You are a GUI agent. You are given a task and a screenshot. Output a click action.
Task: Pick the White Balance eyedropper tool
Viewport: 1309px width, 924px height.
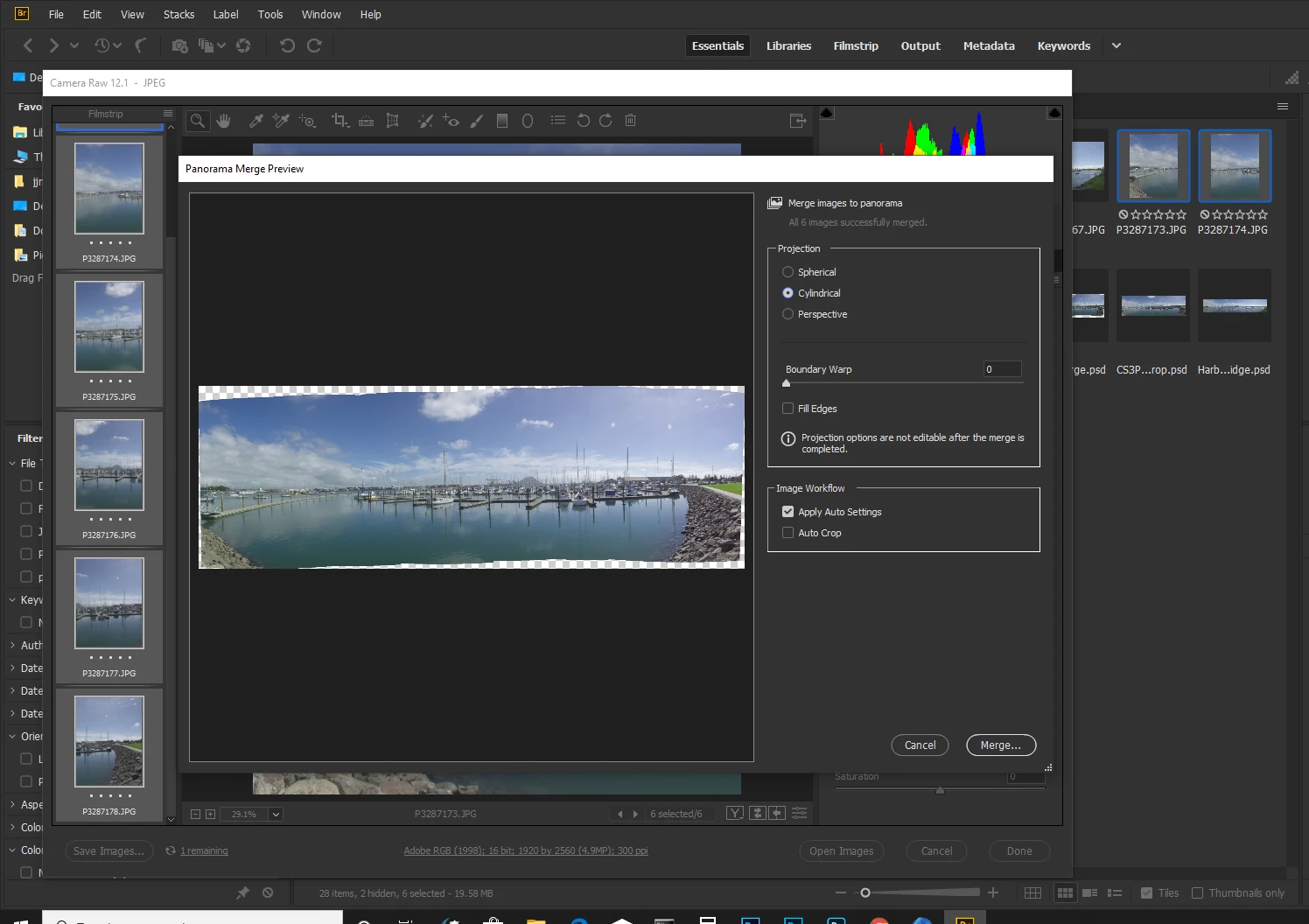click(255, 121)
